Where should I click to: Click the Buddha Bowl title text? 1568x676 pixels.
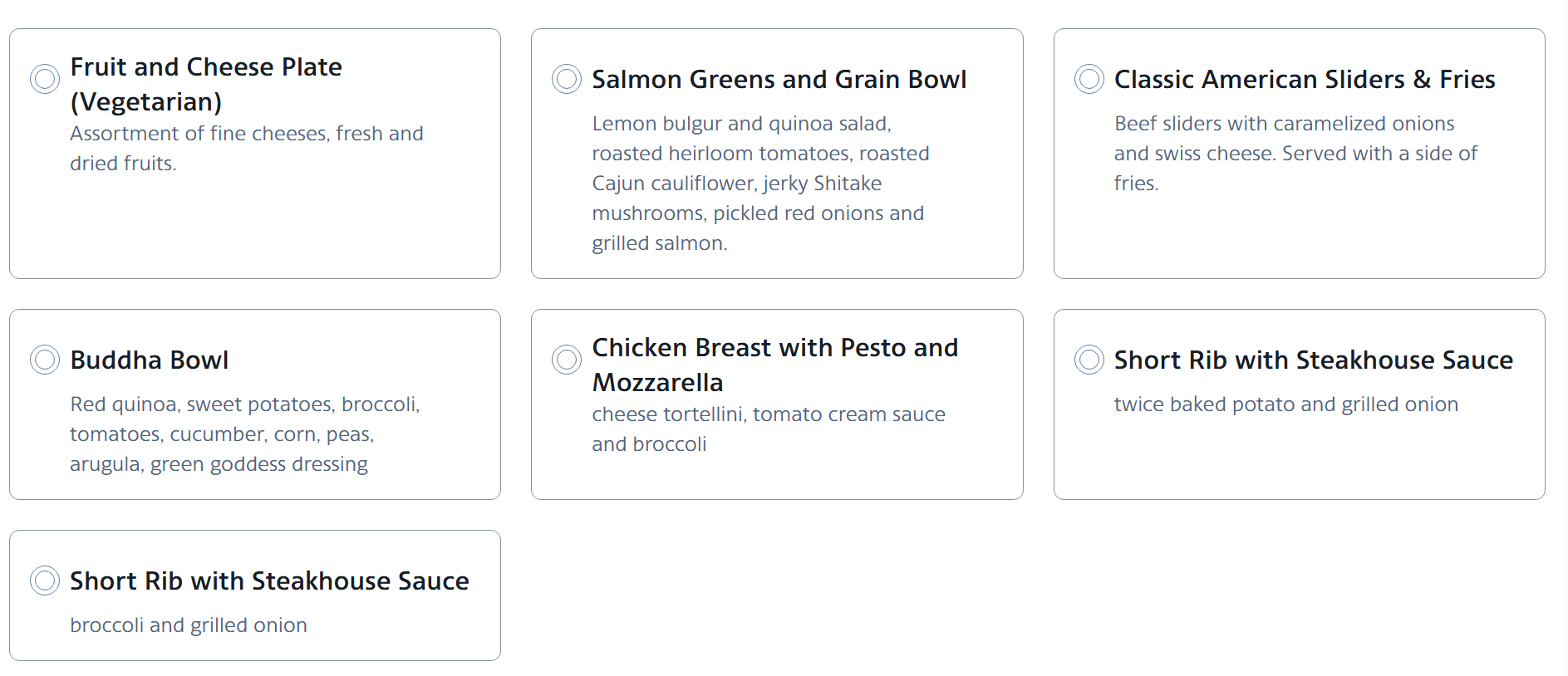[149, 360]
